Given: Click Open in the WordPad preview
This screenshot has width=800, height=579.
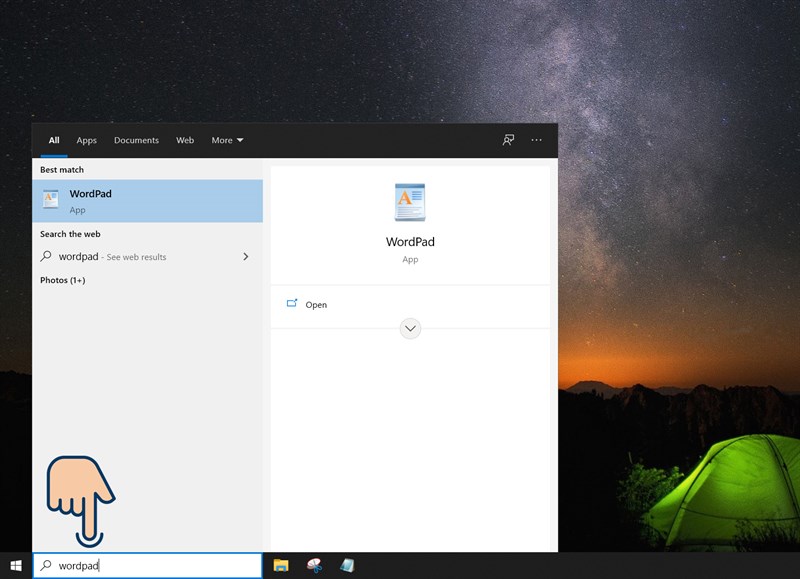Looking at the screenshot, I should coord(316,305).
